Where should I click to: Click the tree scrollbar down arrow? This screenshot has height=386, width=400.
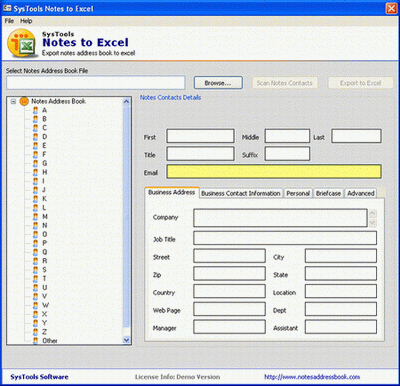126,340
